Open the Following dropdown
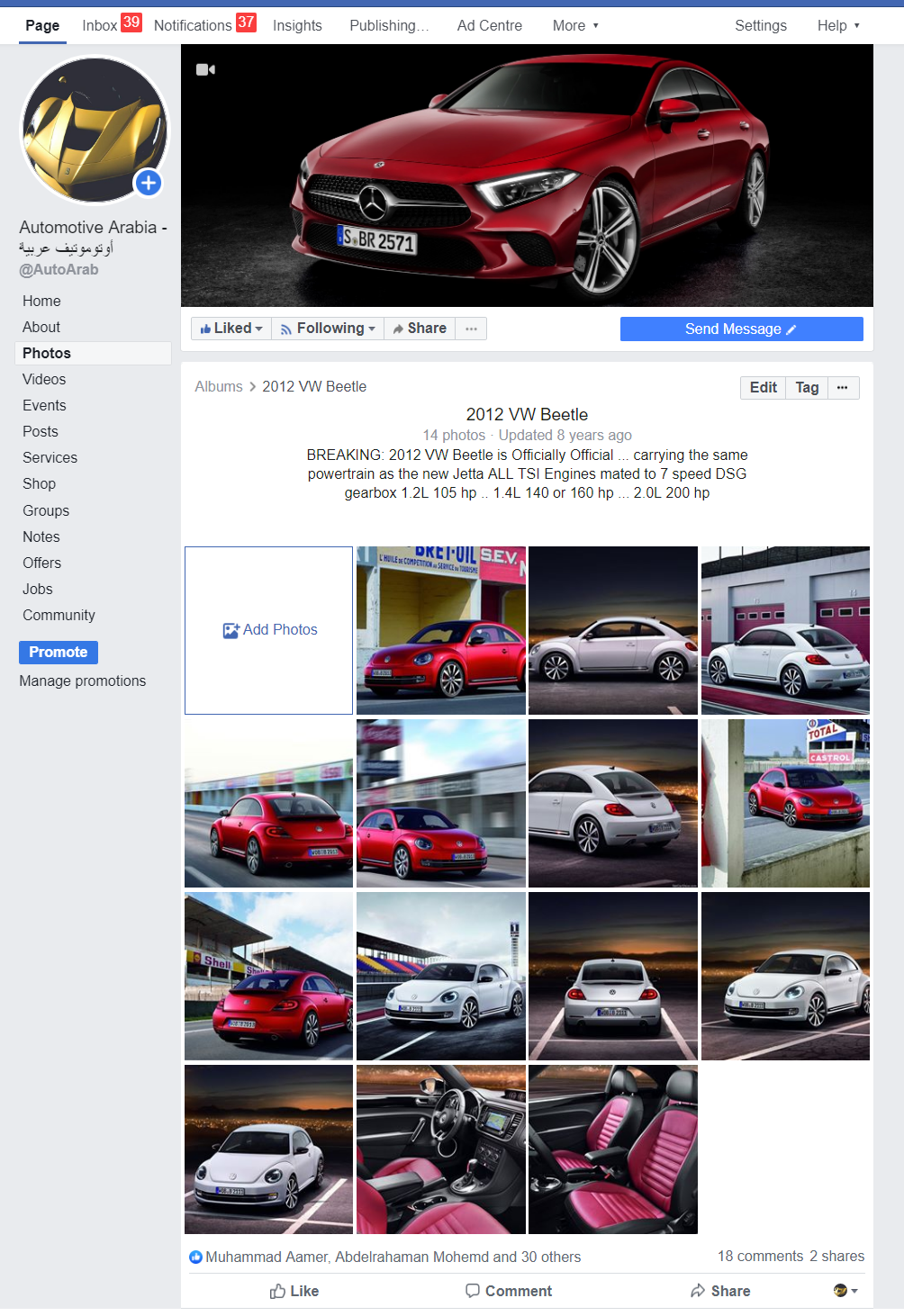The width and height of the screenshot is (904, 1316). pyautogui.click(x=328, y=329)
